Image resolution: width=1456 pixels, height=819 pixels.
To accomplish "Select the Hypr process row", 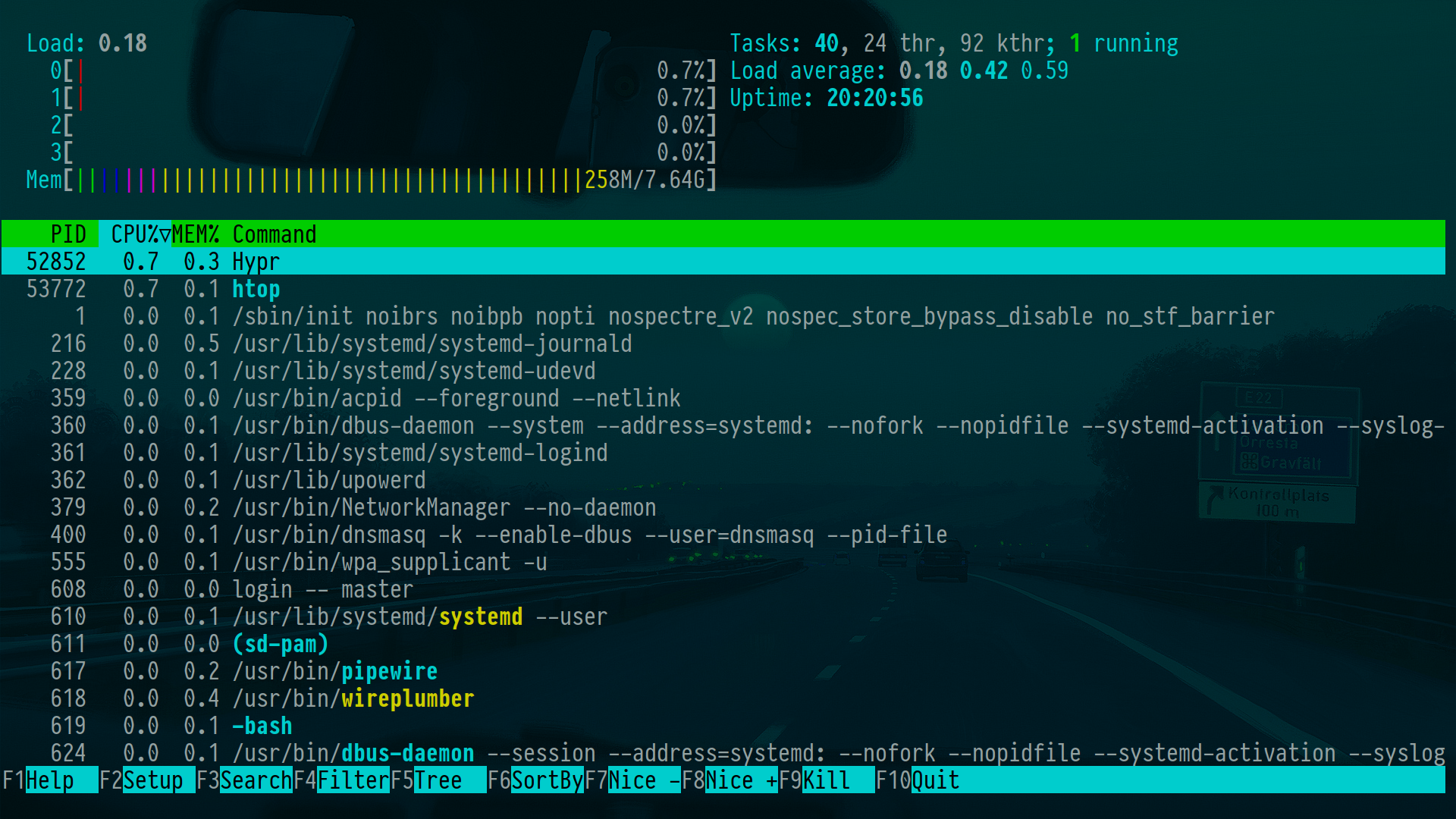I will (723, 261).
